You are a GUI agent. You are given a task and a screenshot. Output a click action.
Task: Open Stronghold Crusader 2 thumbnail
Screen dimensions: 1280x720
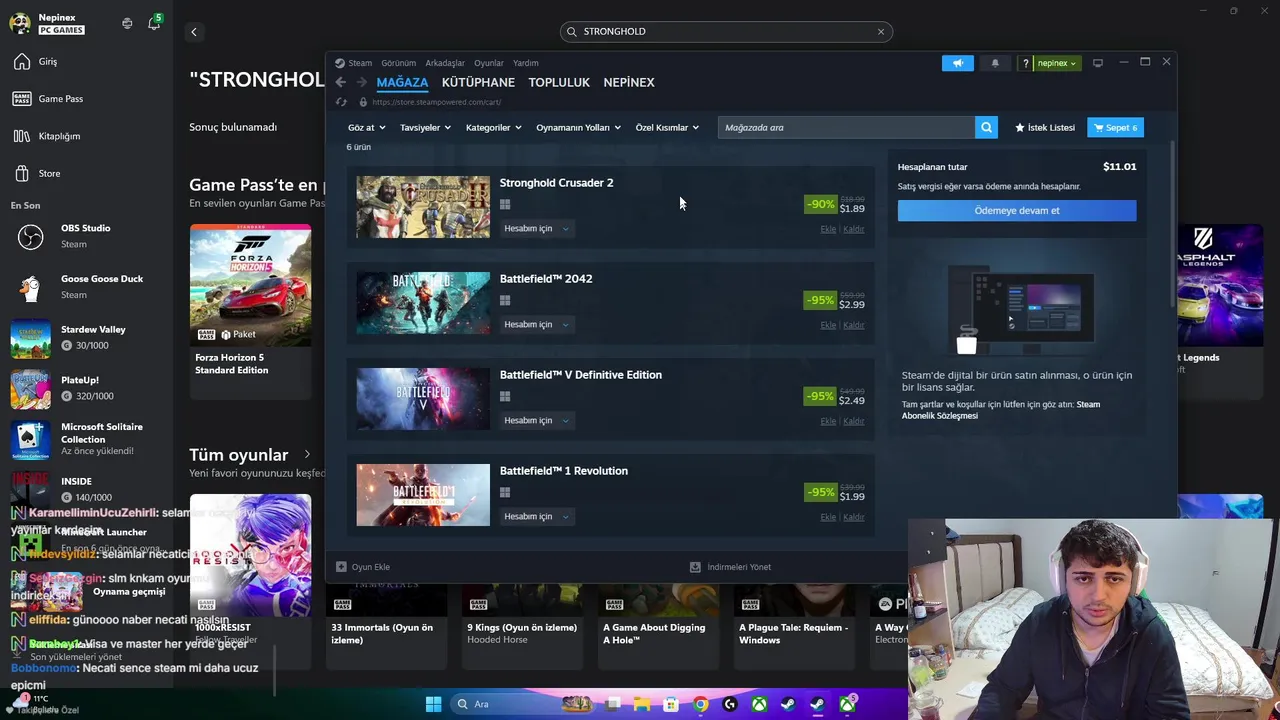[x=423, y=207]
